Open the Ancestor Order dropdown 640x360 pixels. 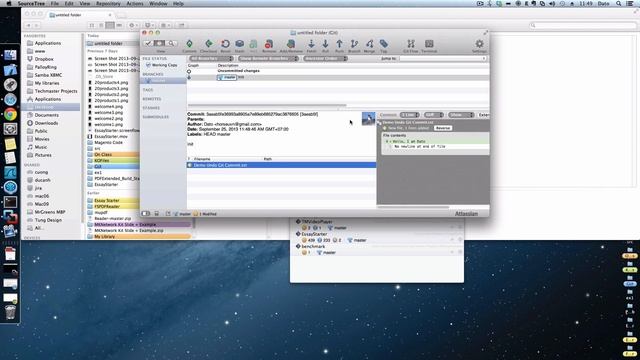tap(325, 59)
